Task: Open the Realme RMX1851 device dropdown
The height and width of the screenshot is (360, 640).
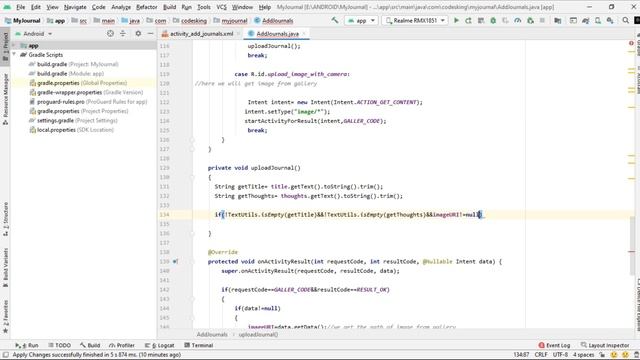Action: pos(415,20)
